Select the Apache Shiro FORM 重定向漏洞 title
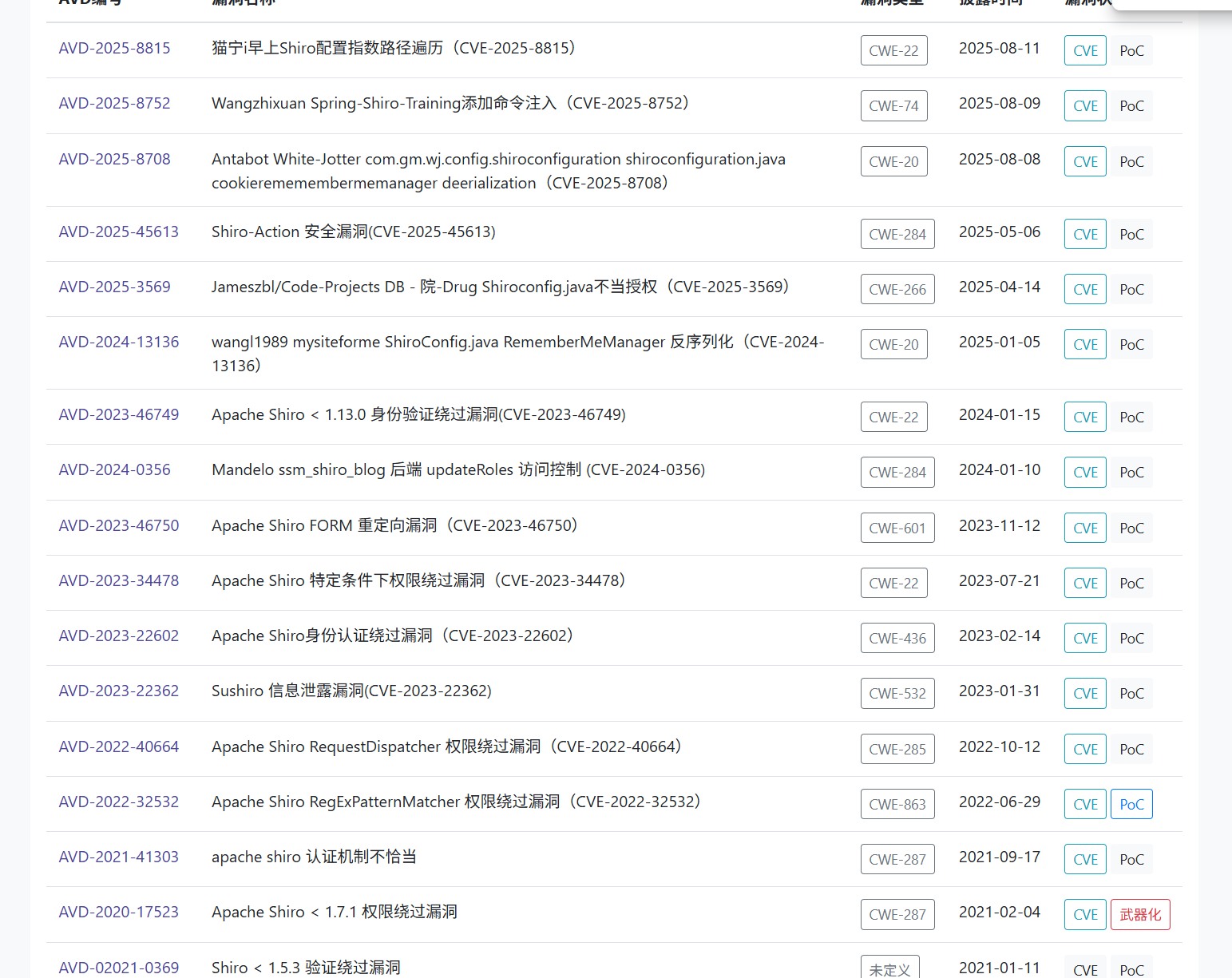1232x978 pixels. (x=395, y=525)
